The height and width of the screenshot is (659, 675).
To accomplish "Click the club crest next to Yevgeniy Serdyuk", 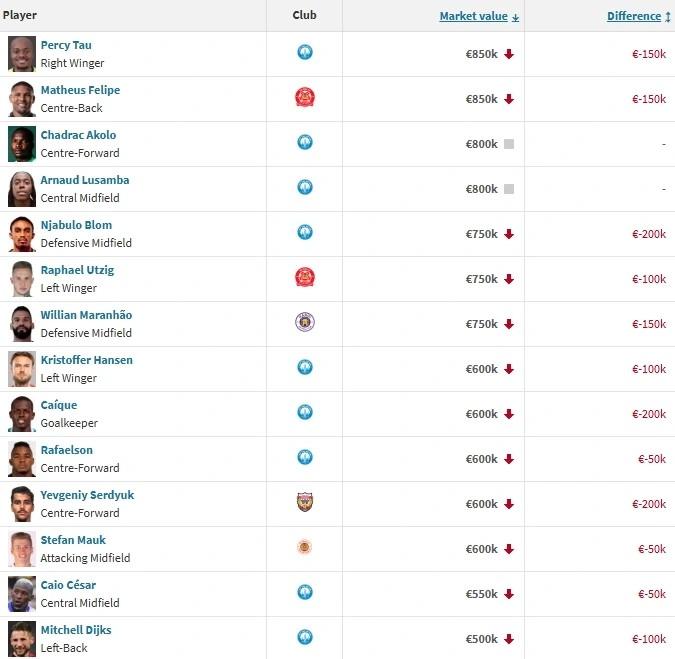I will [x=305, y=502].
